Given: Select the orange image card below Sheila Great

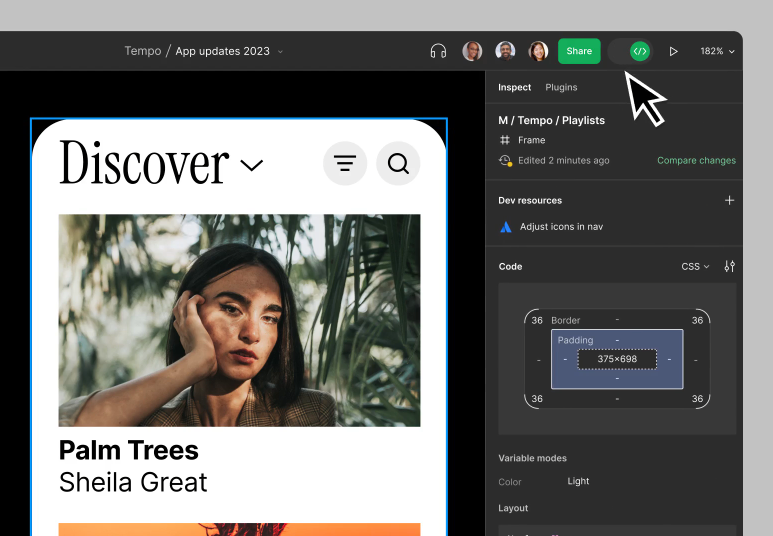Looking at the screenshot, I should tap(240, 530).
